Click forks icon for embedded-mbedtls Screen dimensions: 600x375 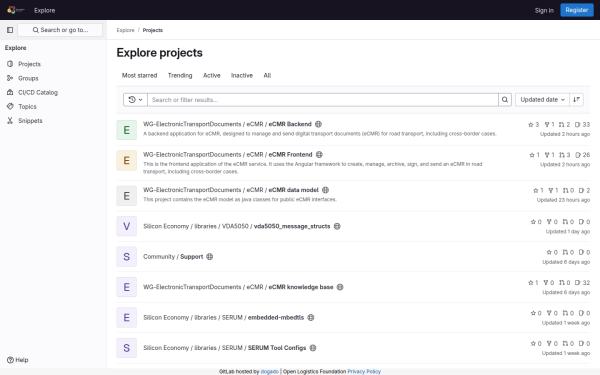pos(549,313)
